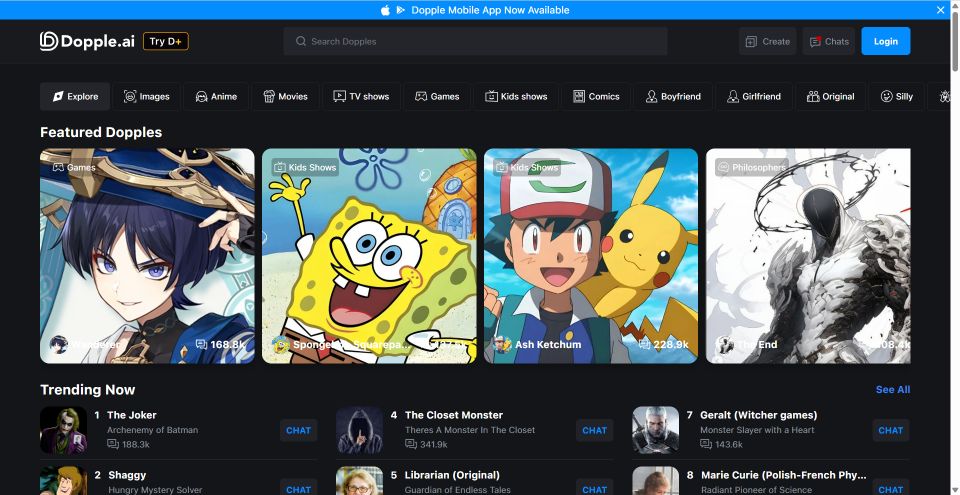Select the Anime category tab
Viewport: 960px width, 495px height.
point(216,97)
